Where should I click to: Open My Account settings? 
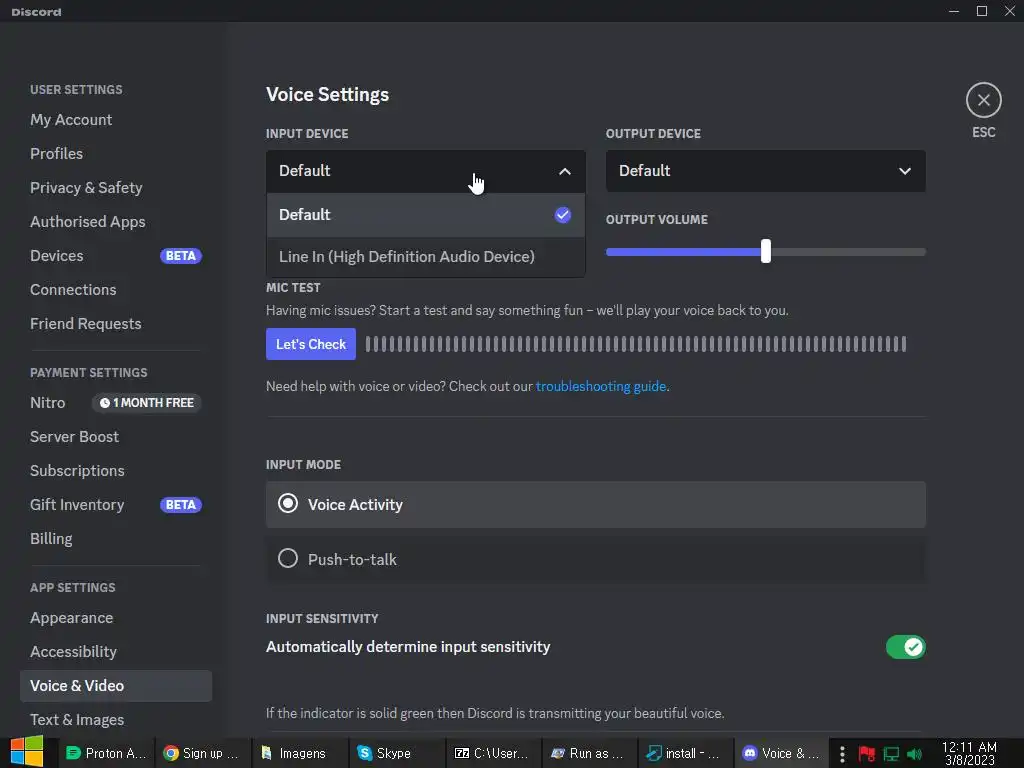pos(71,120)
